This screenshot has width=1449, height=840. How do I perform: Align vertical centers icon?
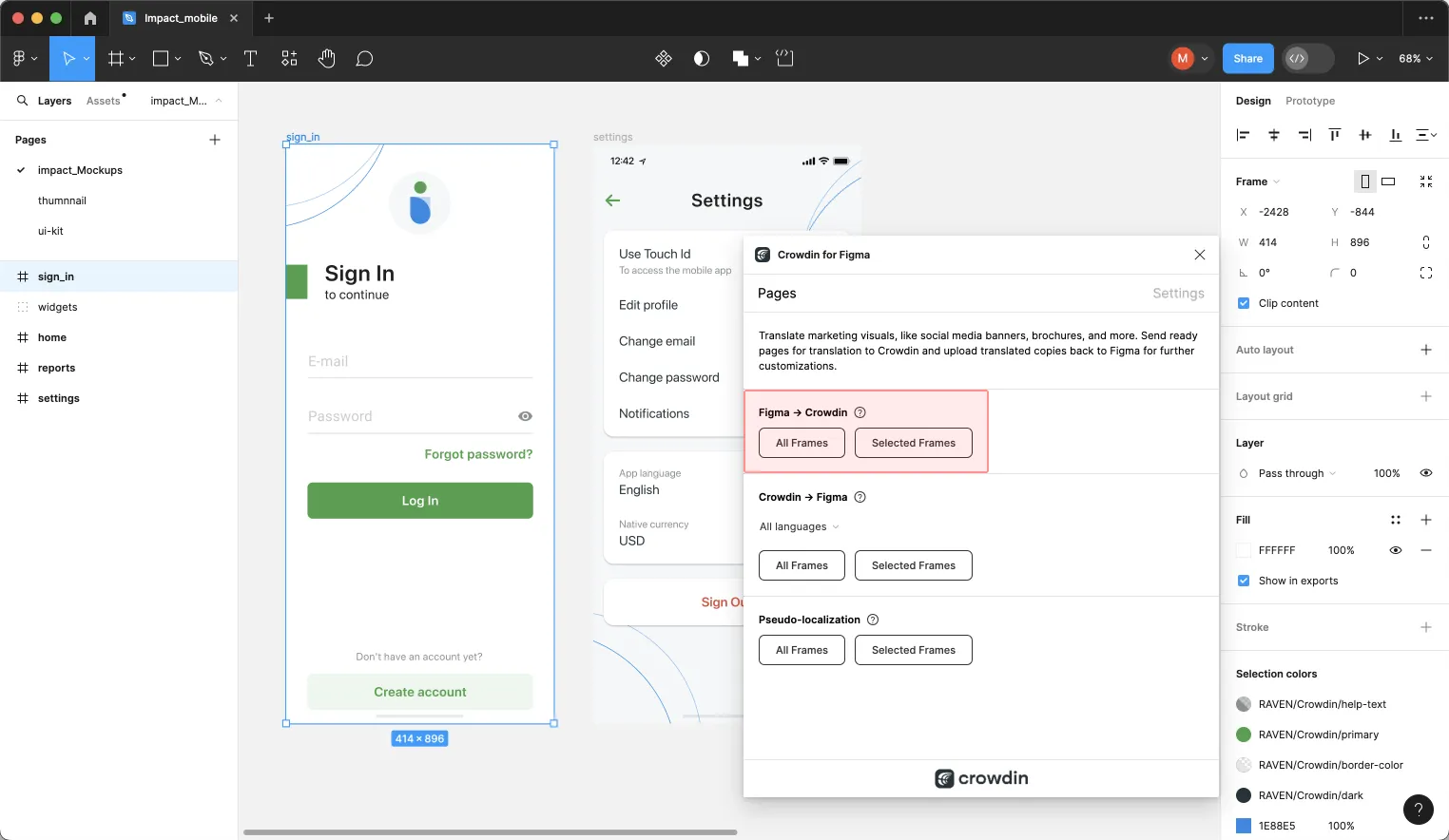[1365, 135]
